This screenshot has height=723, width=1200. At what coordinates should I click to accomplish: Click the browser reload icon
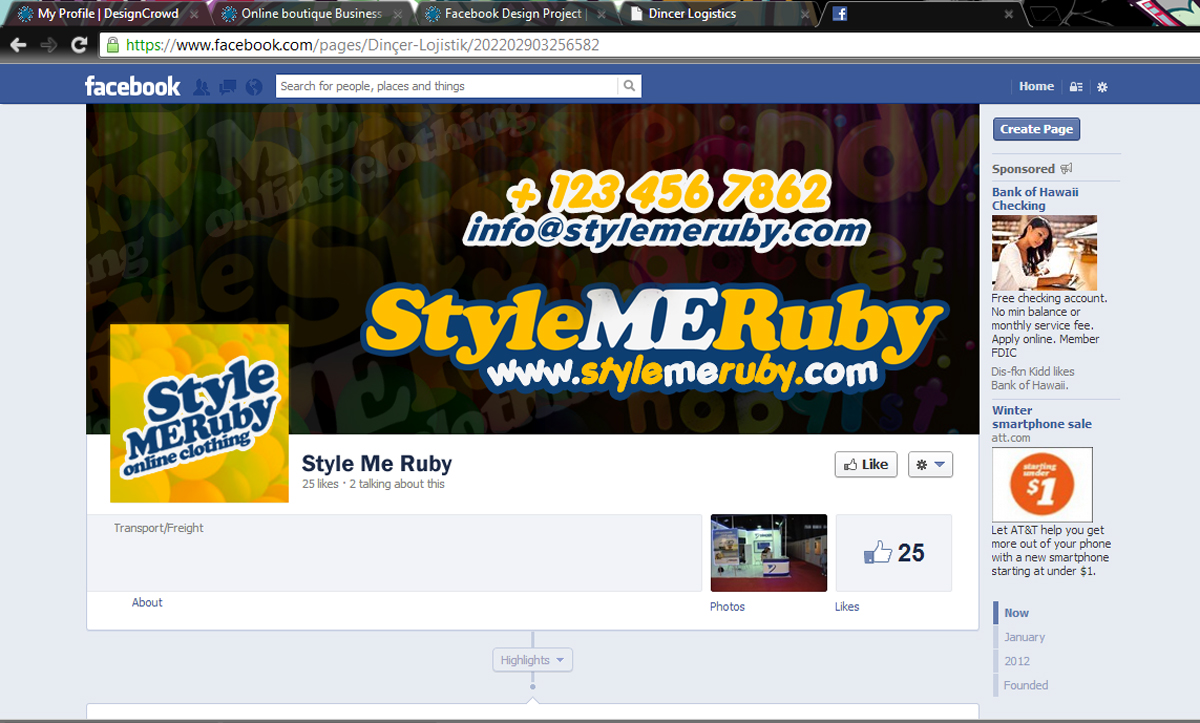[x=79, y=45]
